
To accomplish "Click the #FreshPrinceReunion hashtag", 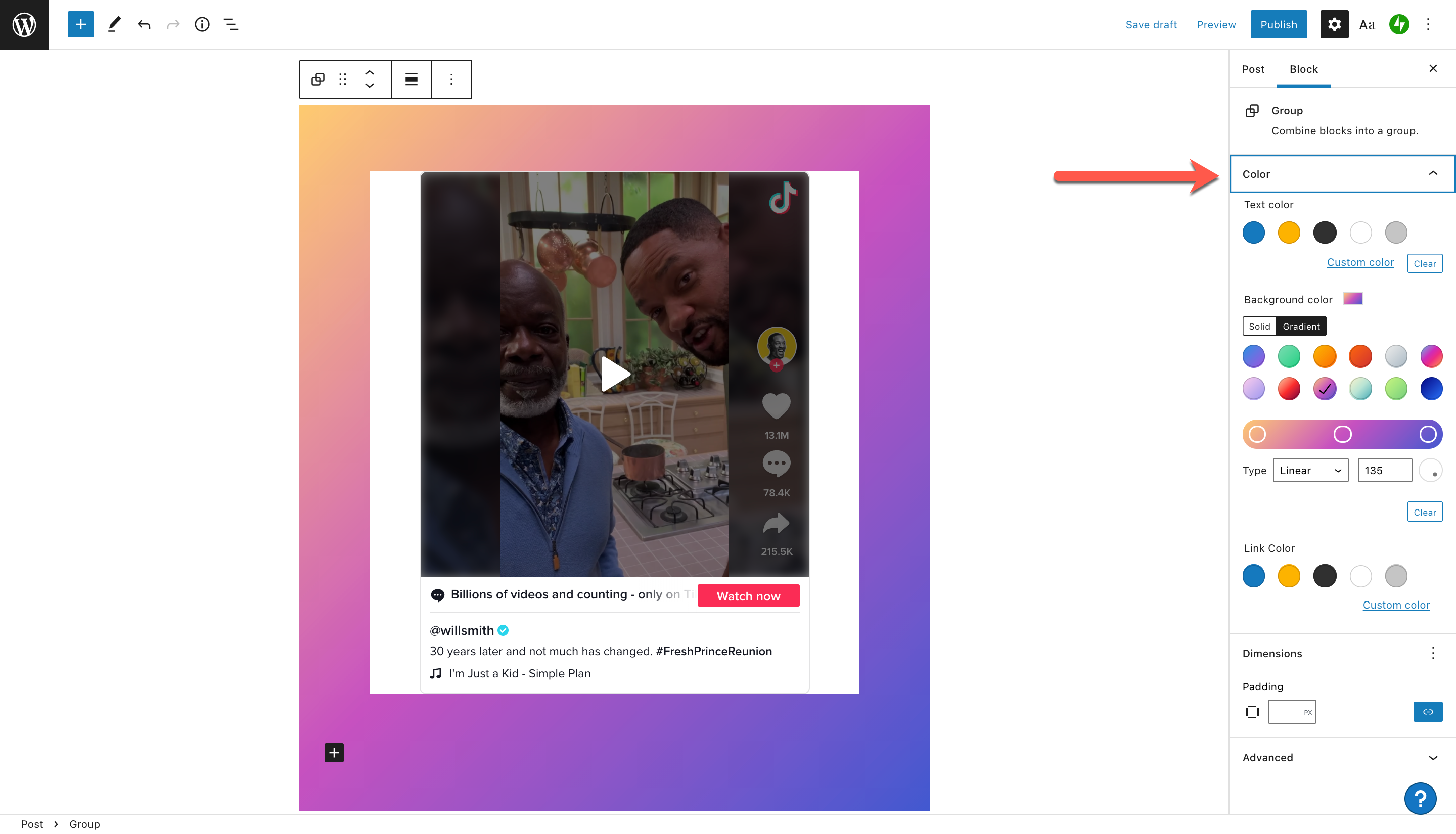I will point(714,651).
